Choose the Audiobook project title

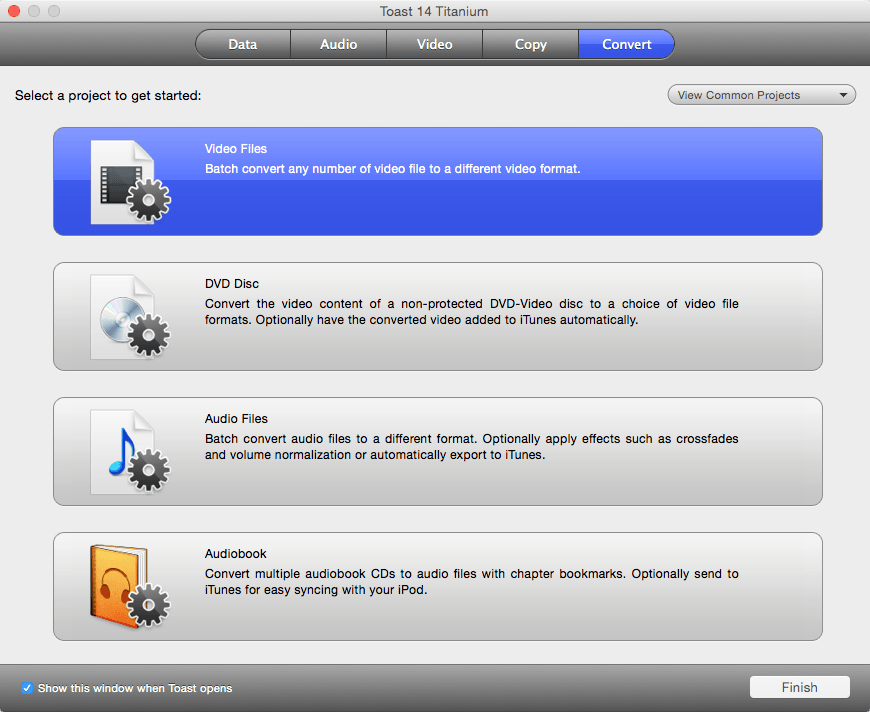pyautogui.click(x=236, y=553)
